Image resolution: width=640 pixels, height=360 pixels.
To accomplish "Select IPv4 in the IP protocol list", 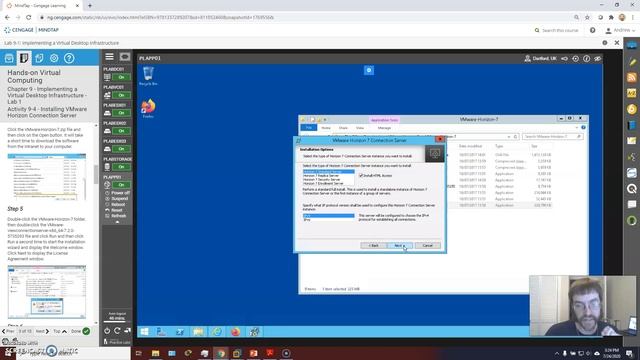I will tap(329, 216).
